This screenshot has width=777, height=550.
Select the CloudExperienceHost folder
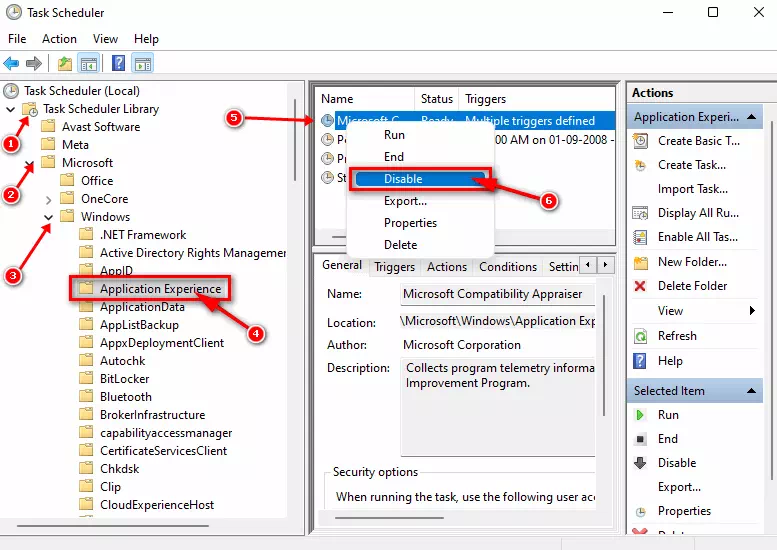[x=157, y=504]
